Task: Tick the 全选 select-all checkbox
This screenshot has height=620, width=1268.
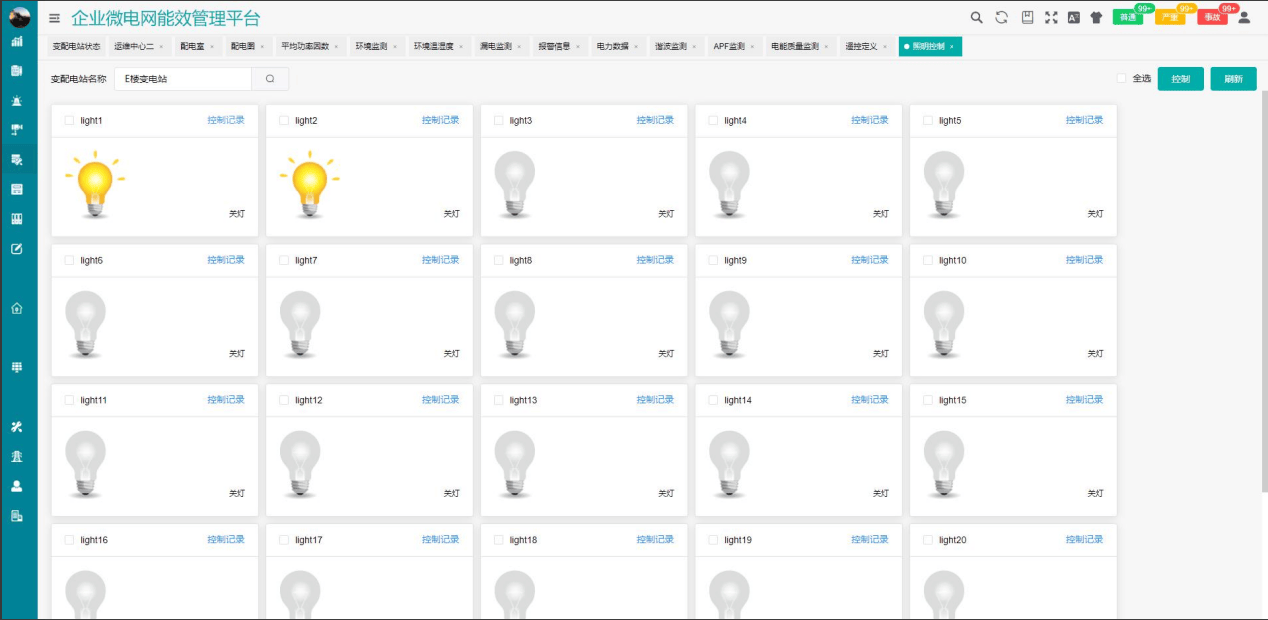Action: click(x=1121, y=78)
